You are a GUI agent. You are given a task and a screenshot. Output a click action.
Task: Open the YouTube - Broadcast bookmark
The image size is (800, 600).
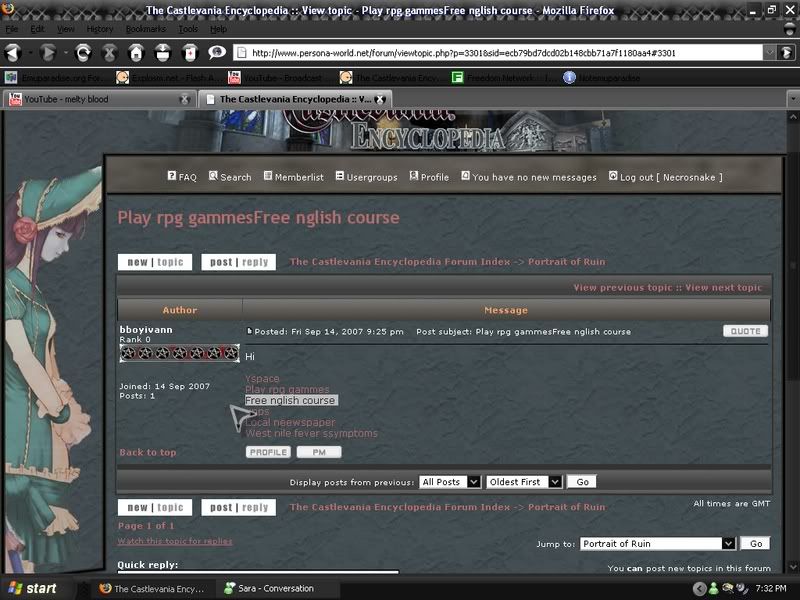[276, 78]
